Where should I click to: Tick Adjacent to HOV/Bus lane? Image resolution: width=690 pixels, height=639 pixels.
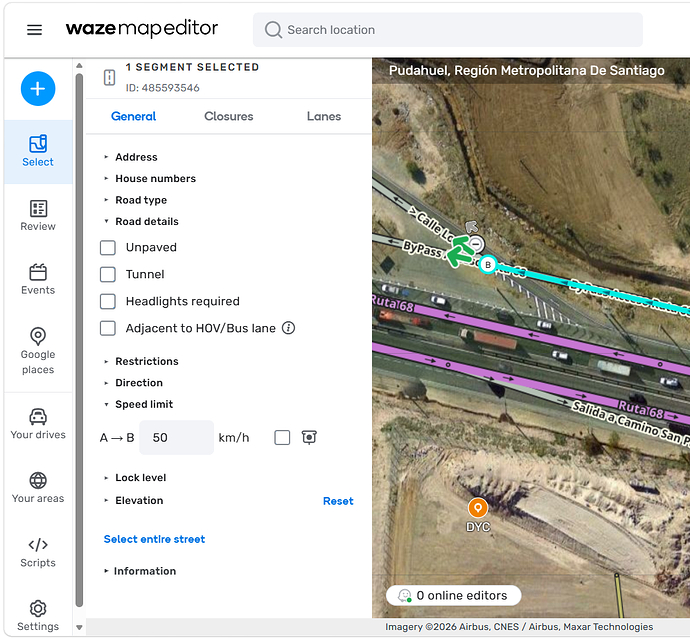[108, 328]
